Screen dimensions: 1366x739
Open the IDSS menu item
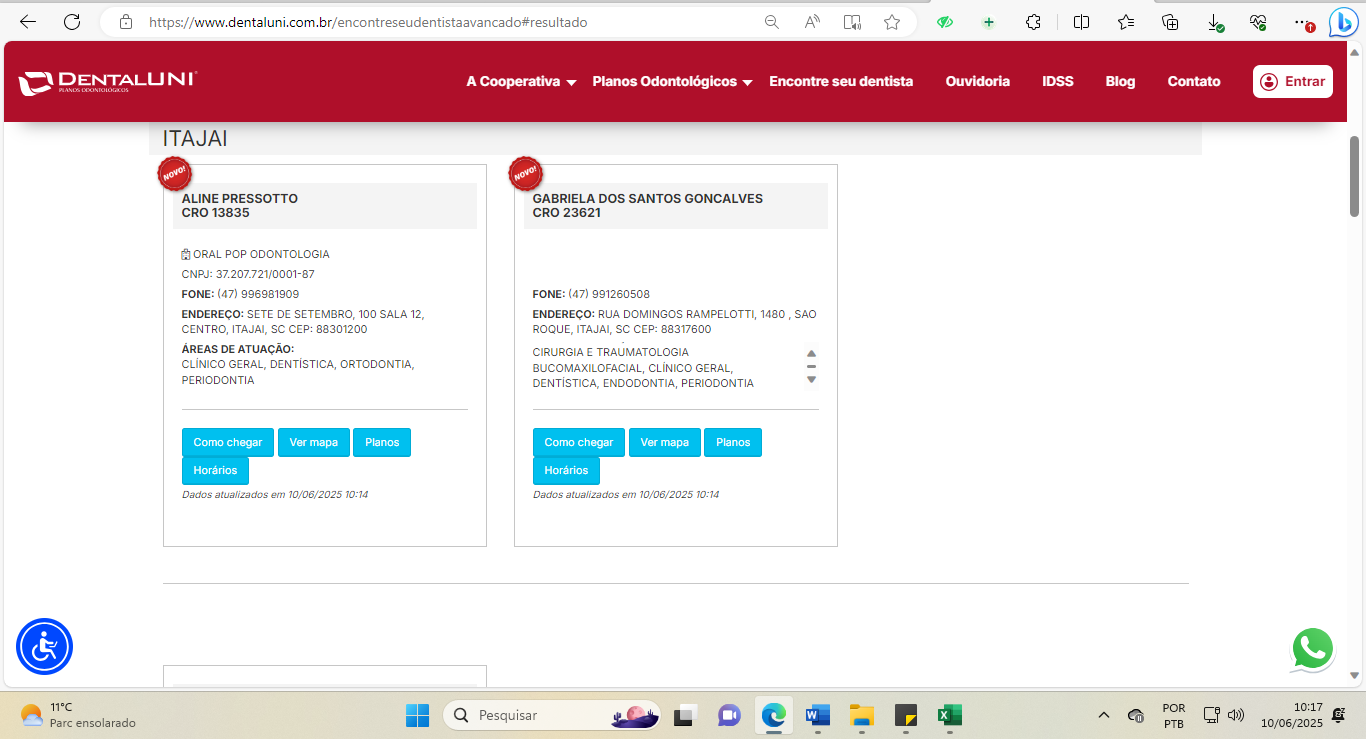coord(1058,82)
